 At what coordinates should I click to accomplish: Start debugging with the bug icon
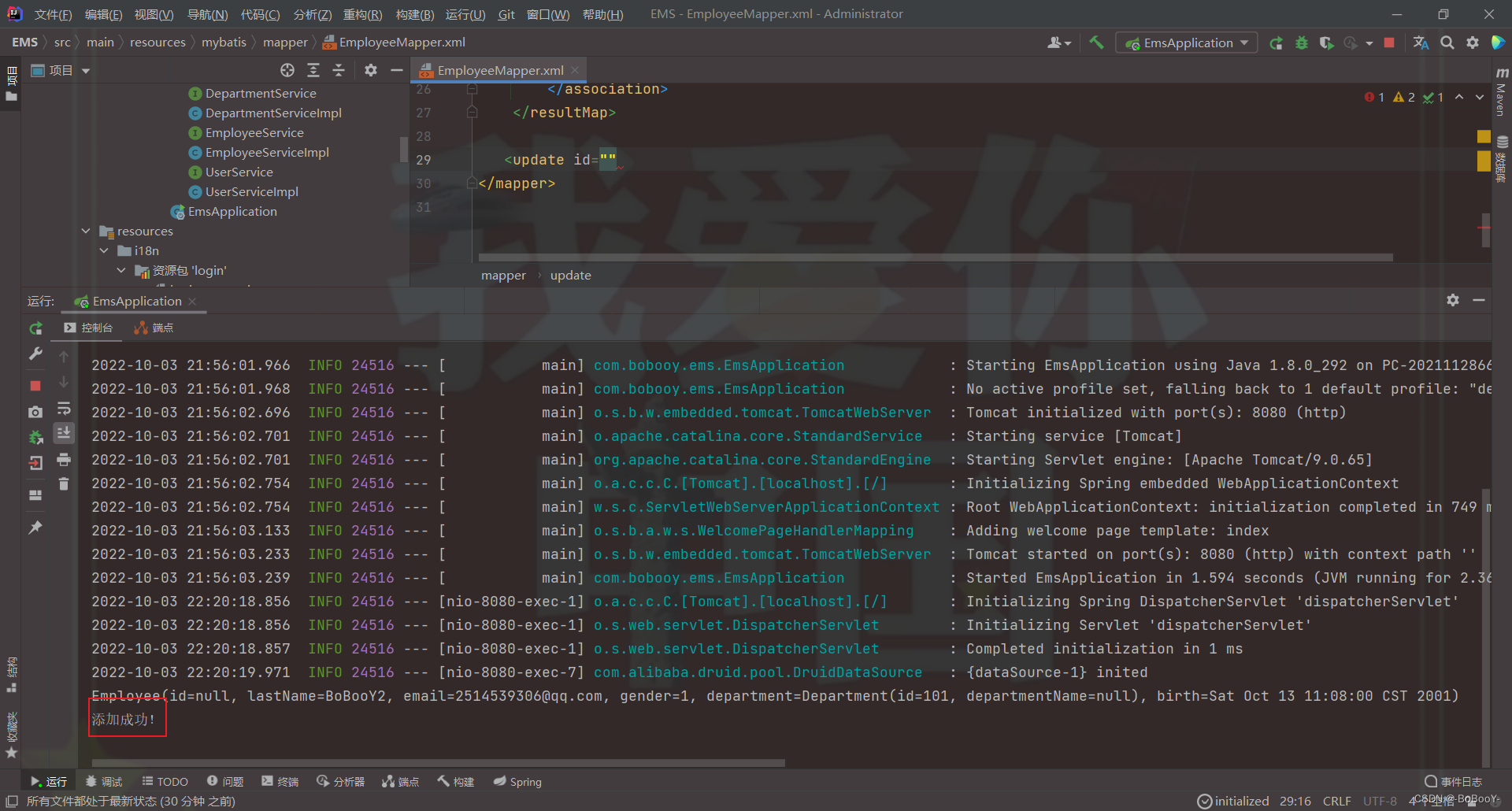1302,43
